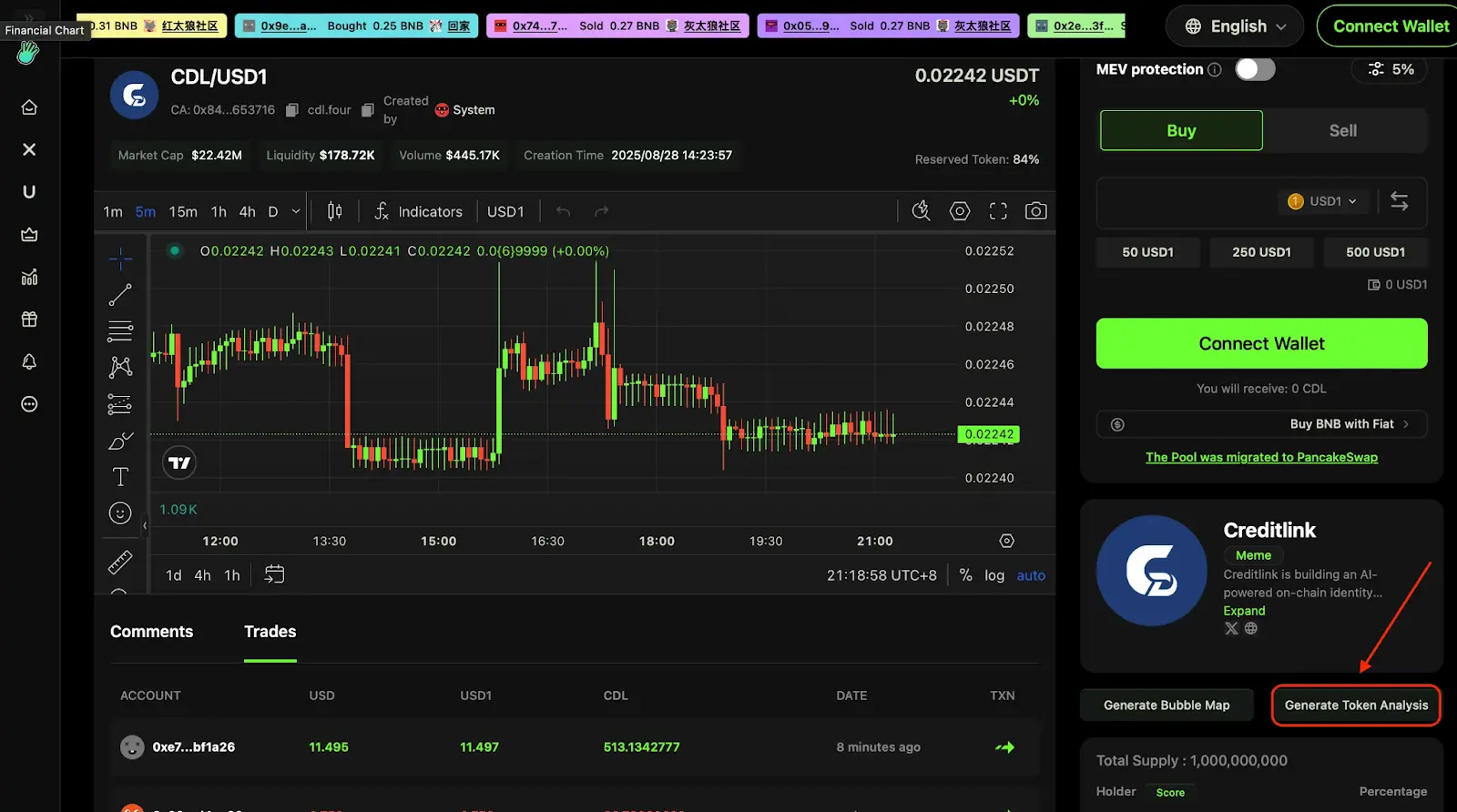This screenshot has height=812, width=1457.
Task: Toggle auto scale on chart
Action: point(1031,575)
